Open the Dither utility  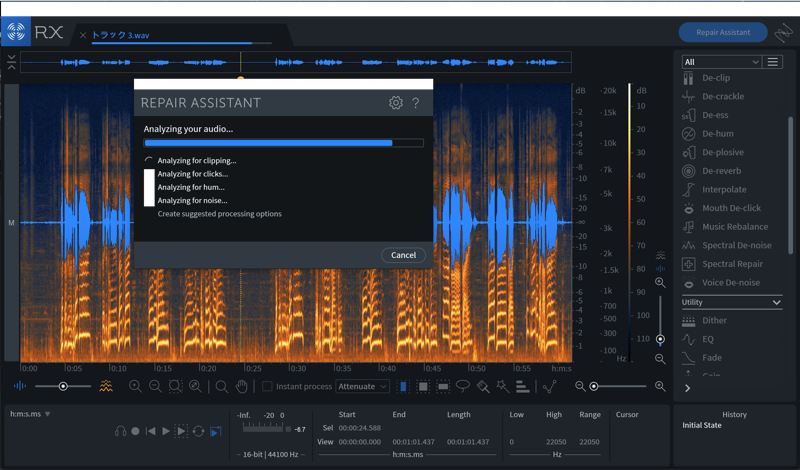[x=705, y=320]
